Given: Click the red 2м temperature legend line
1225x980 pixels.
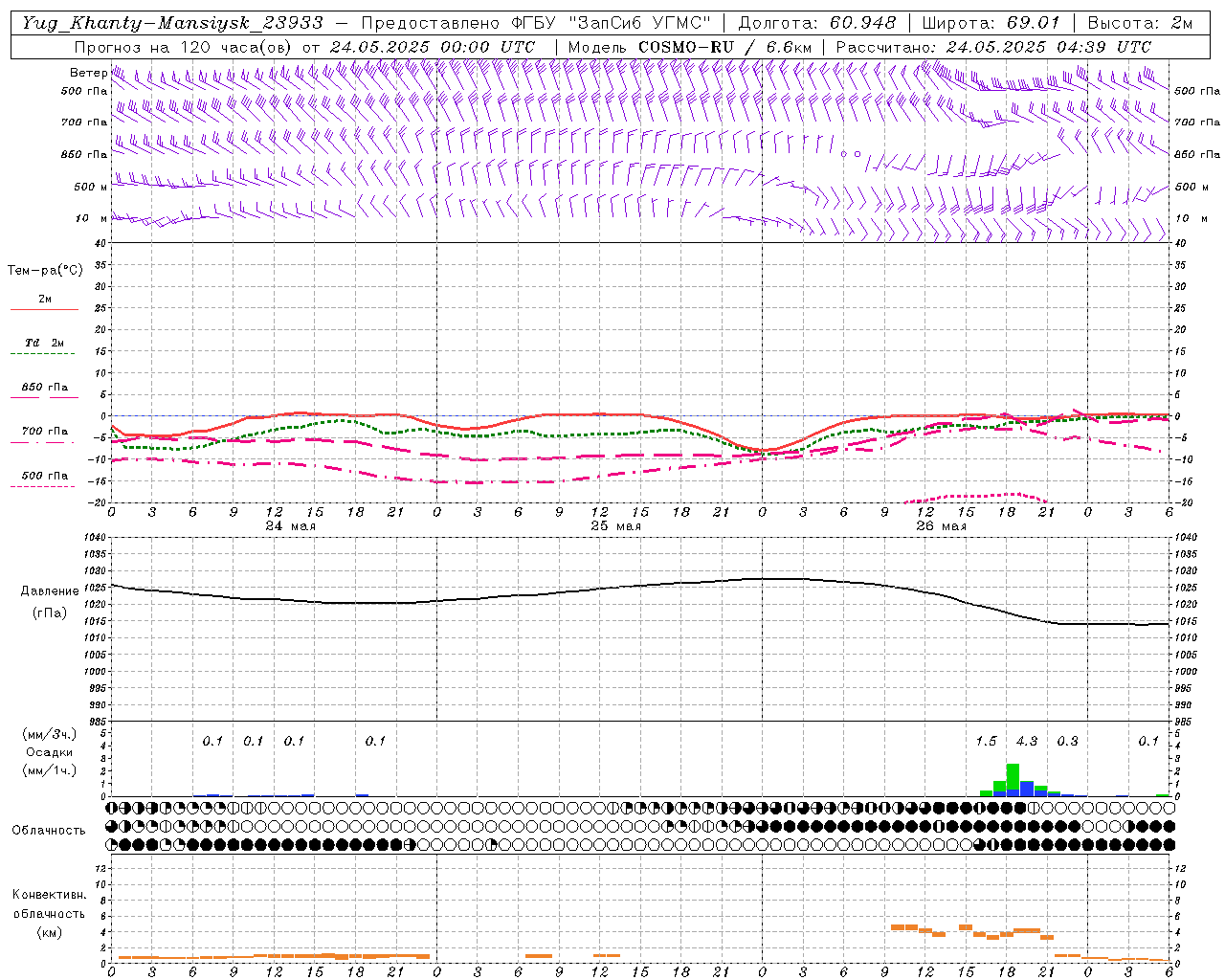Looking at the screenshot, I should tap(44, 309).
